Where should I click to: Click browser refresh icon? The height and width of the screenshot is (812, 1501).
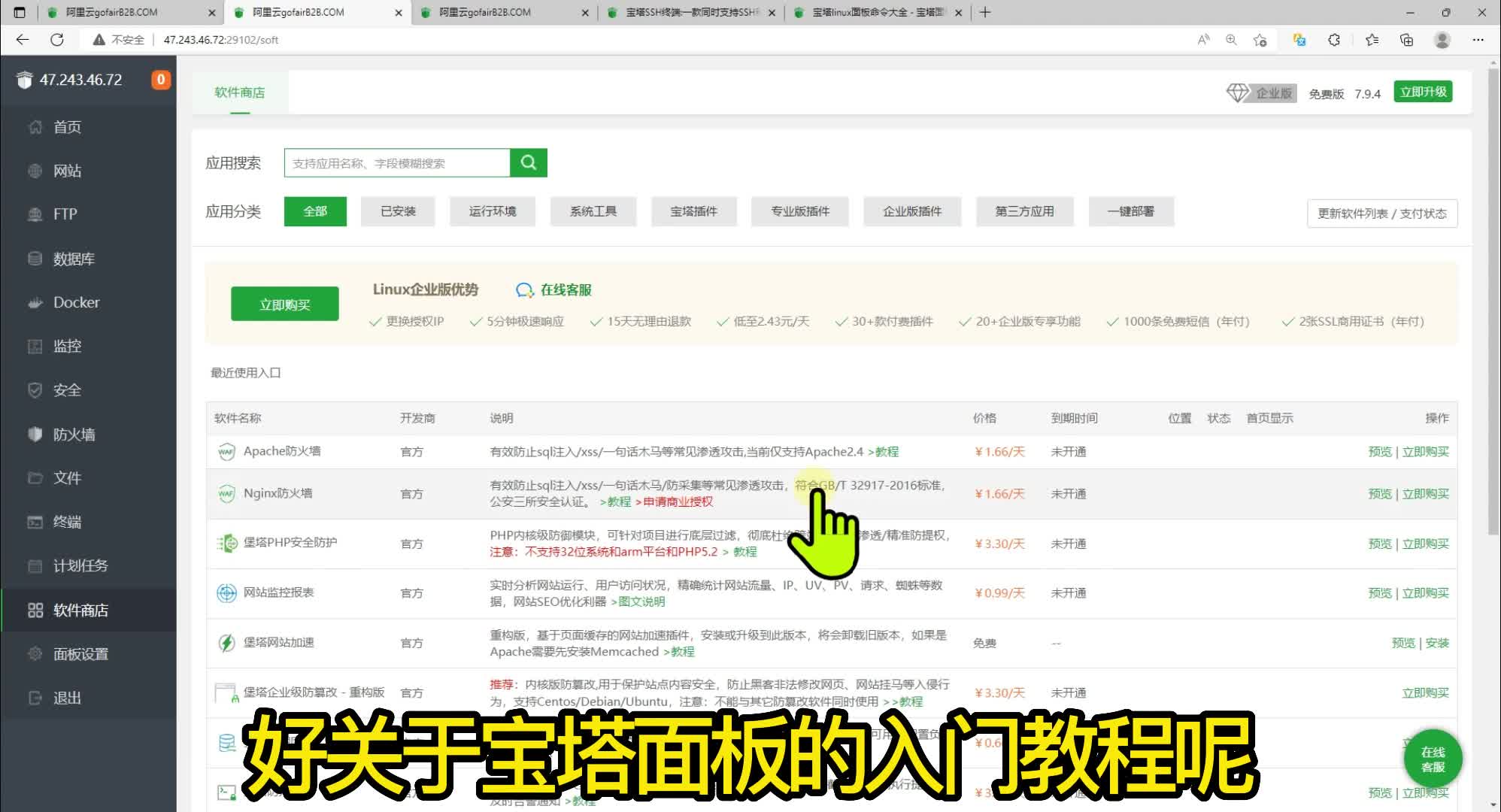57,40
